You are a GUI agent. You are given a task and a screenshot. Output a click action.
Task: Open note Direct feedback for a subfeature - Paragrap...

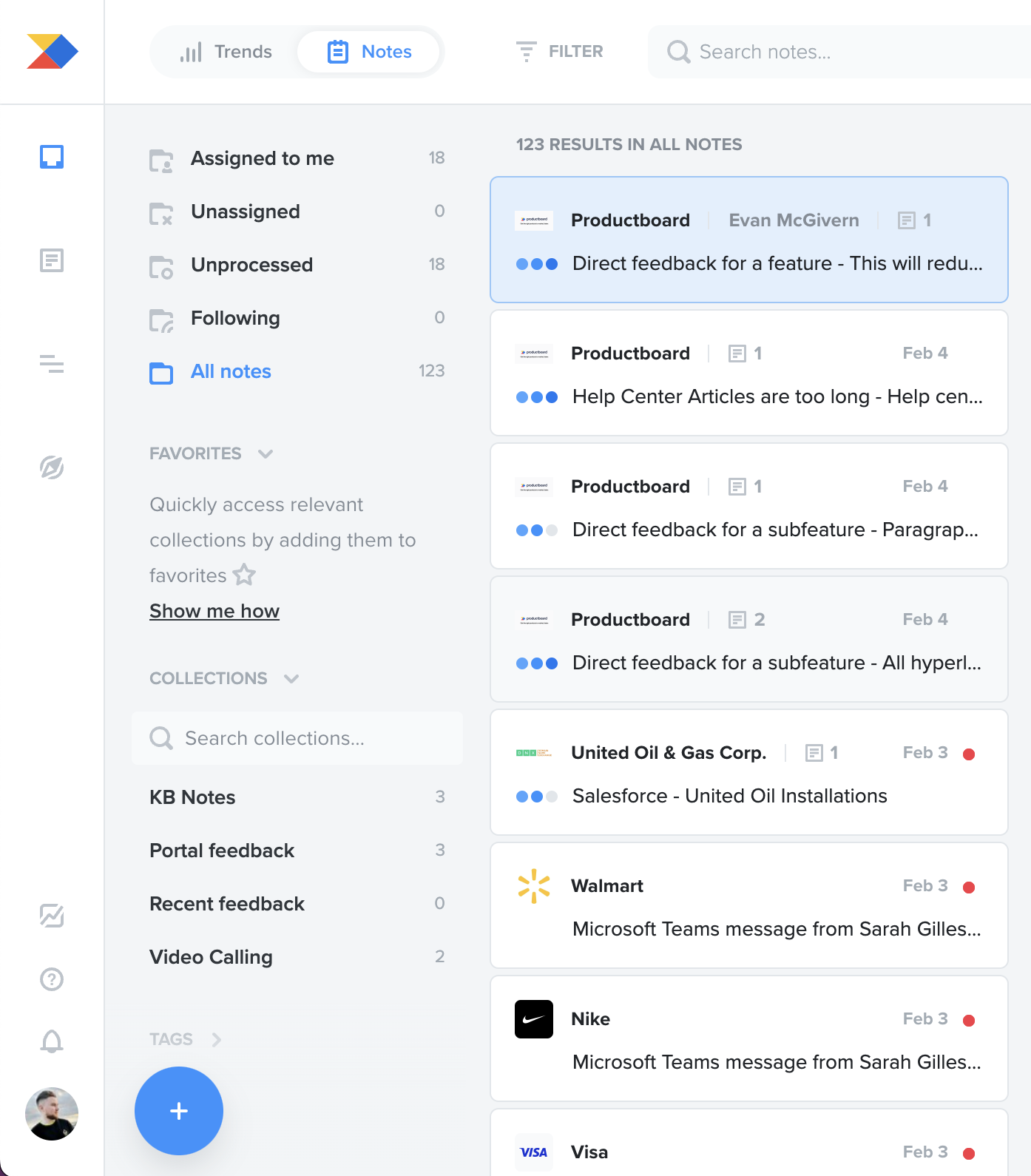click(x=749, y=506)
